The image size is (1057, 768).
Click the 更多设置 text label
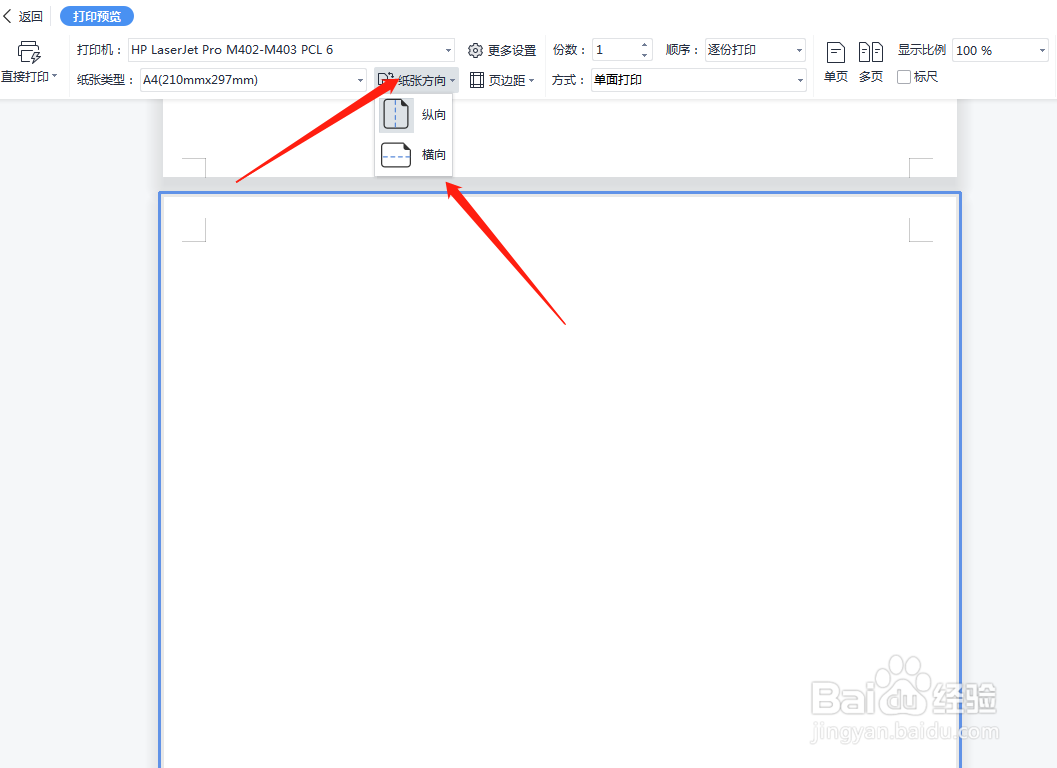[512, 51]
